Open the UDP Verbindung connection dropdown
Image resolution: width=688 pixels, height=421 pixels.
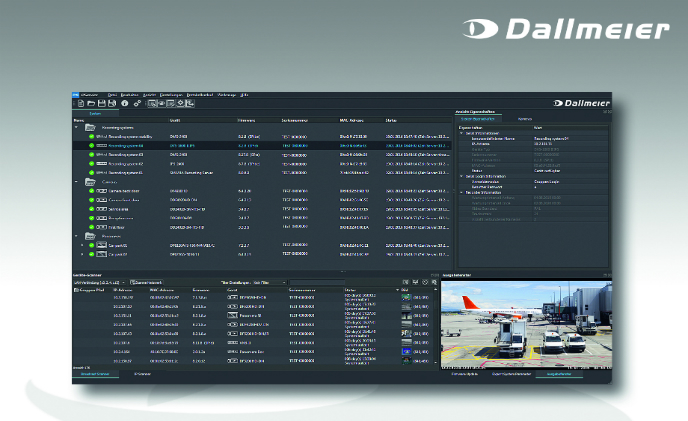pyautogui.click(x=100, y=282)
